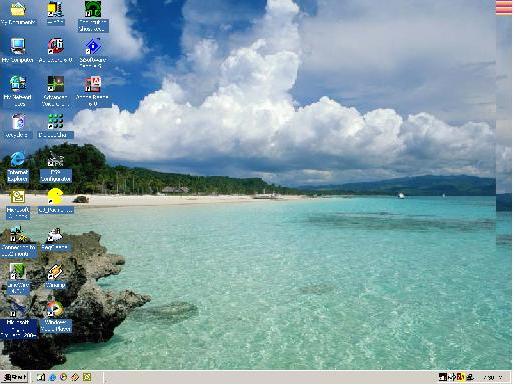Click the clock in the system tray
Screen dimensions: 515x388
tap(493, 378)
